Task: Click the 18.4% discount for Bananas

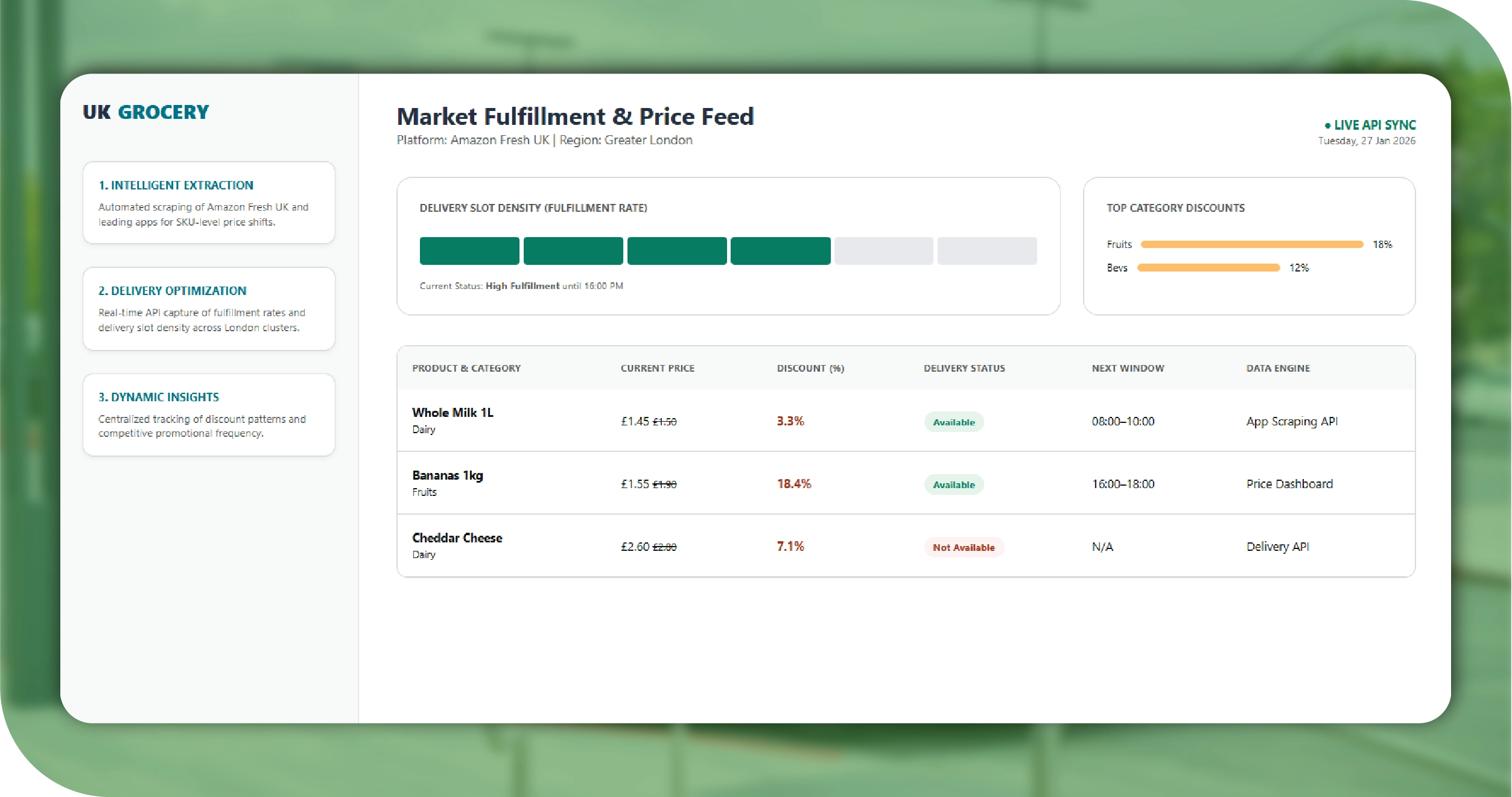Action: point(793,484)
